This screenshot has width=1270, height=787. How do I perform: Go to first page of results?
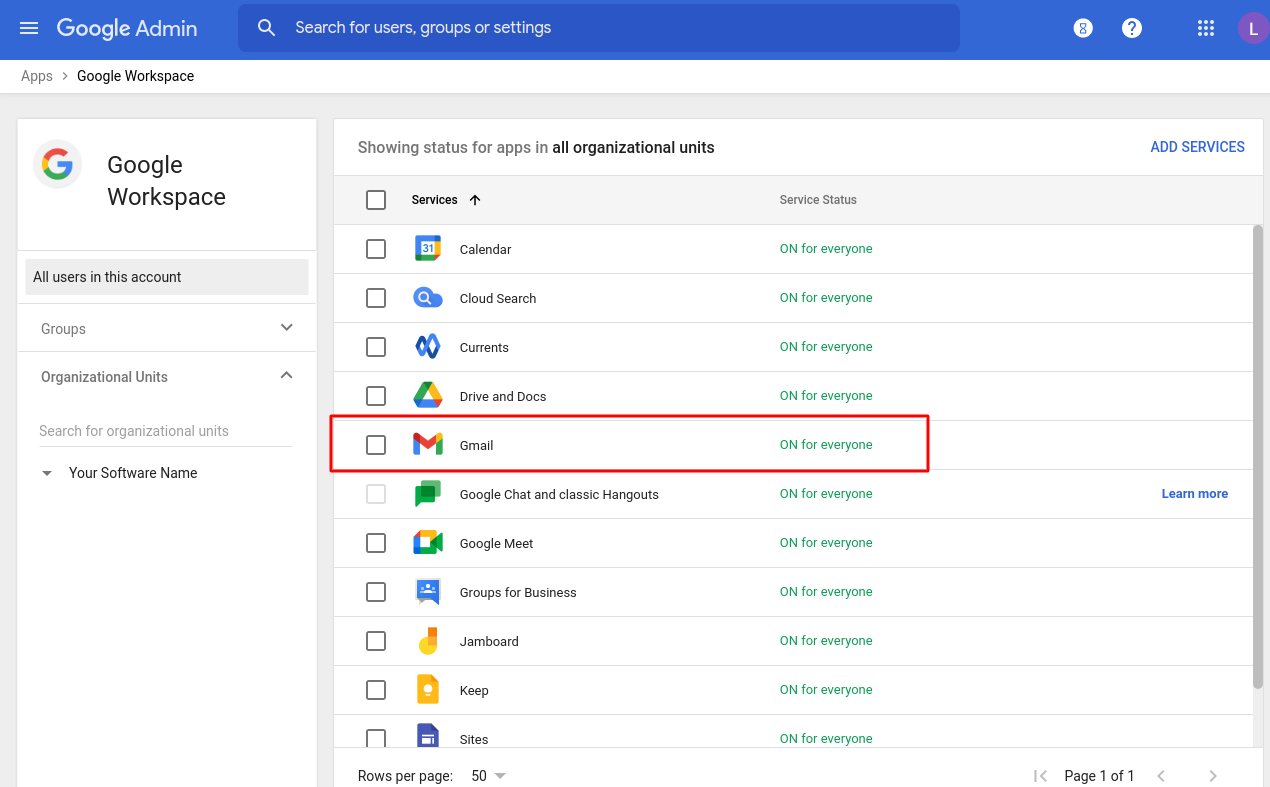1041,776
